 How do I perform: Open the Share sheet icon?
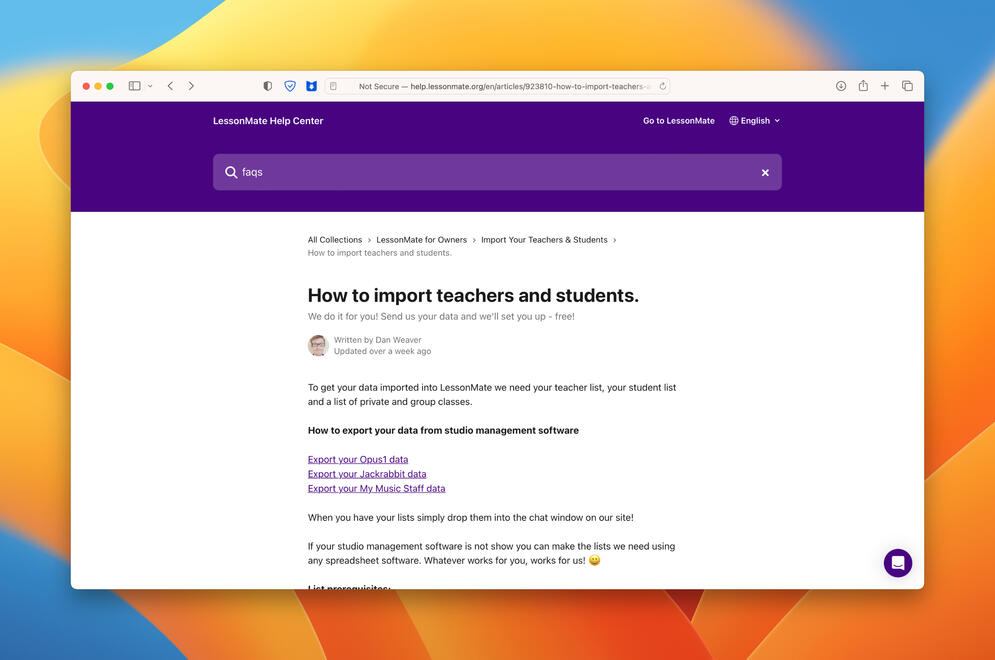pos(863,86)
